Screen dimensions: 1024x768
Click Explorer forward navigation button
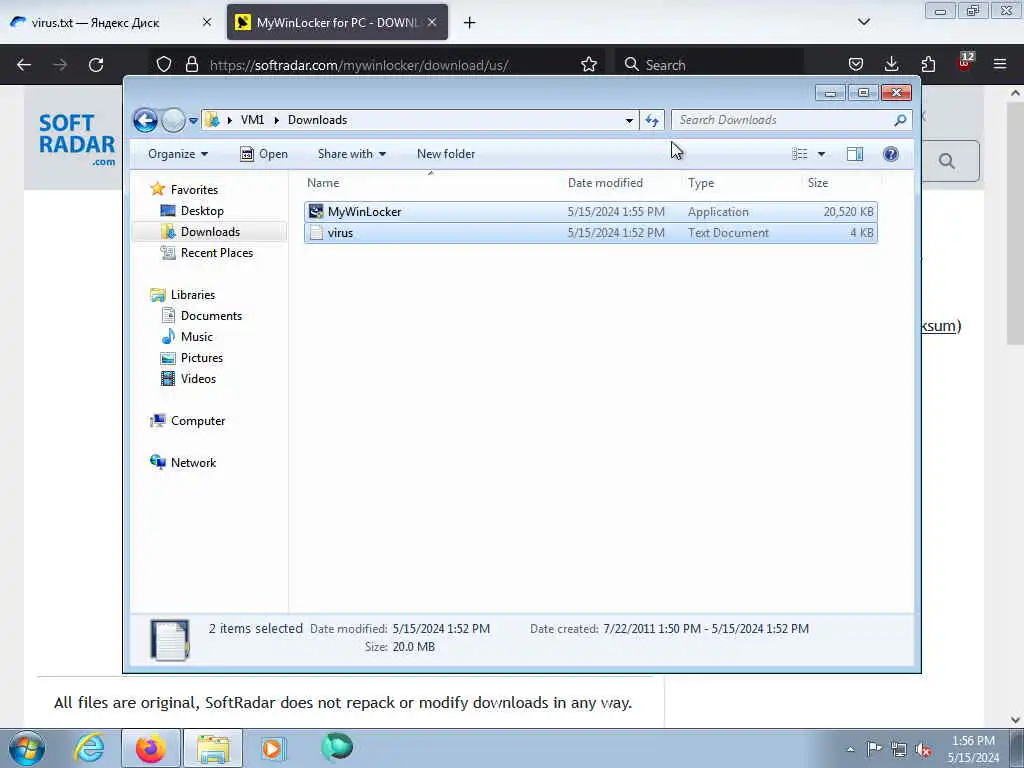pyautogui.click(x=173, y=120)
